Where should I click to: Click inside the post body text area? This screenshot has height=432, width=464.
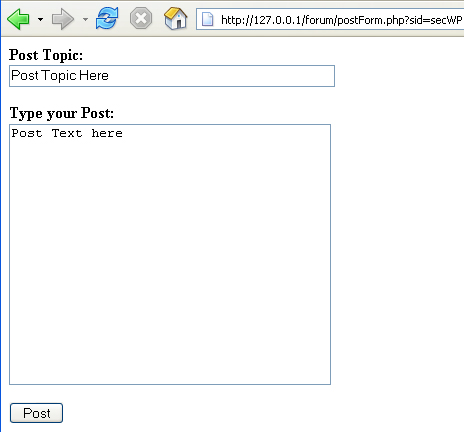point(170,254)
